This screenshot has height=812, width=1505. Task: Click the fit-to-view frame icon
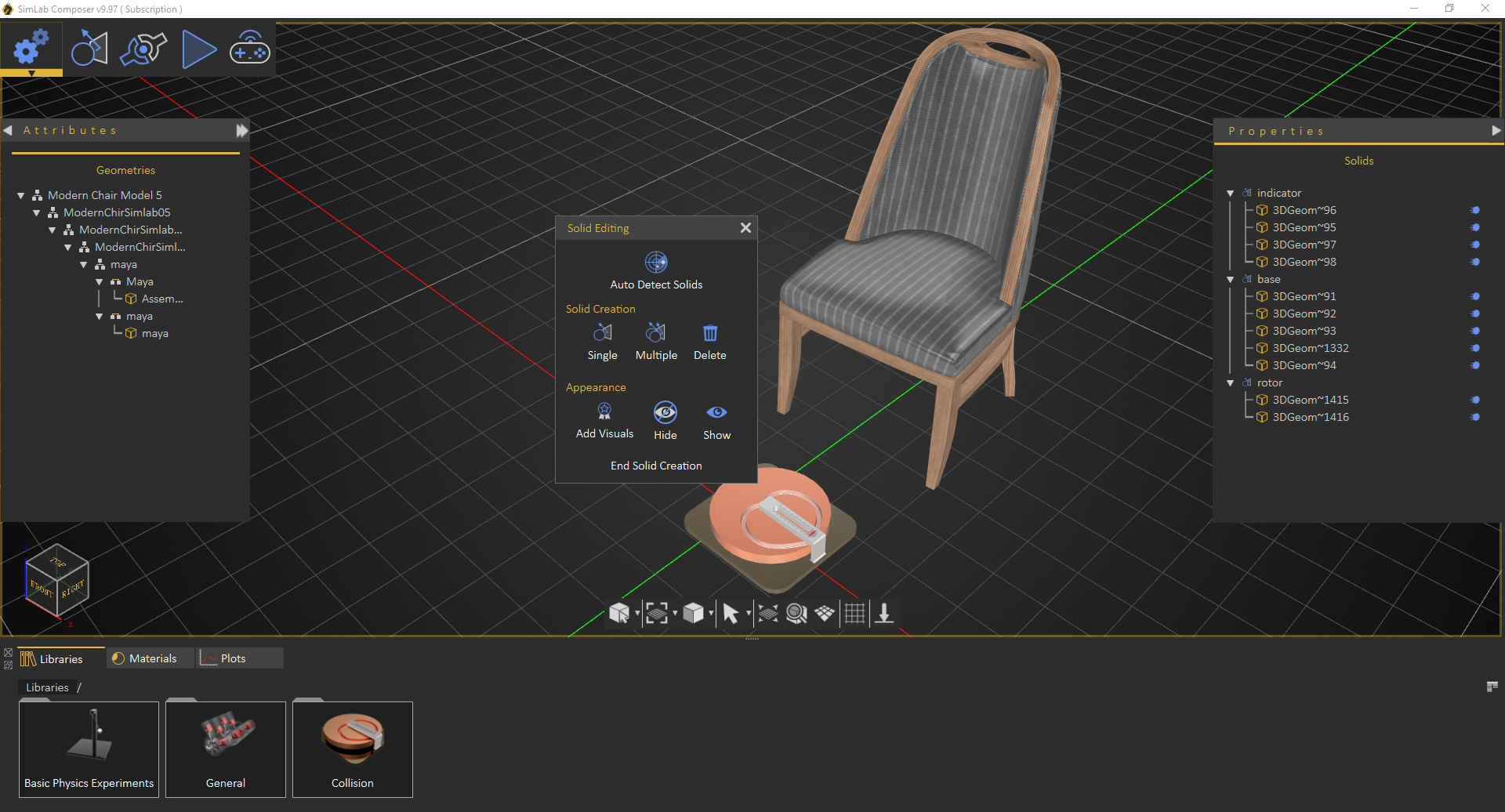[x=657, y=613]
